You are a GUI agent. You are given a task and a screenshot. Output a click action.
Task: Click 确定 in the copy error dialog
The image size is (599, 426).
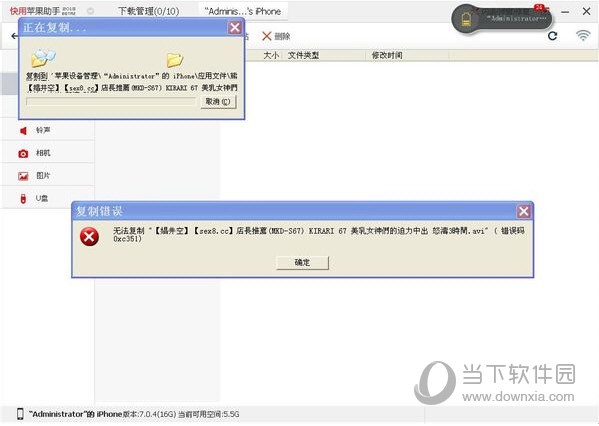tap(302, 262)
